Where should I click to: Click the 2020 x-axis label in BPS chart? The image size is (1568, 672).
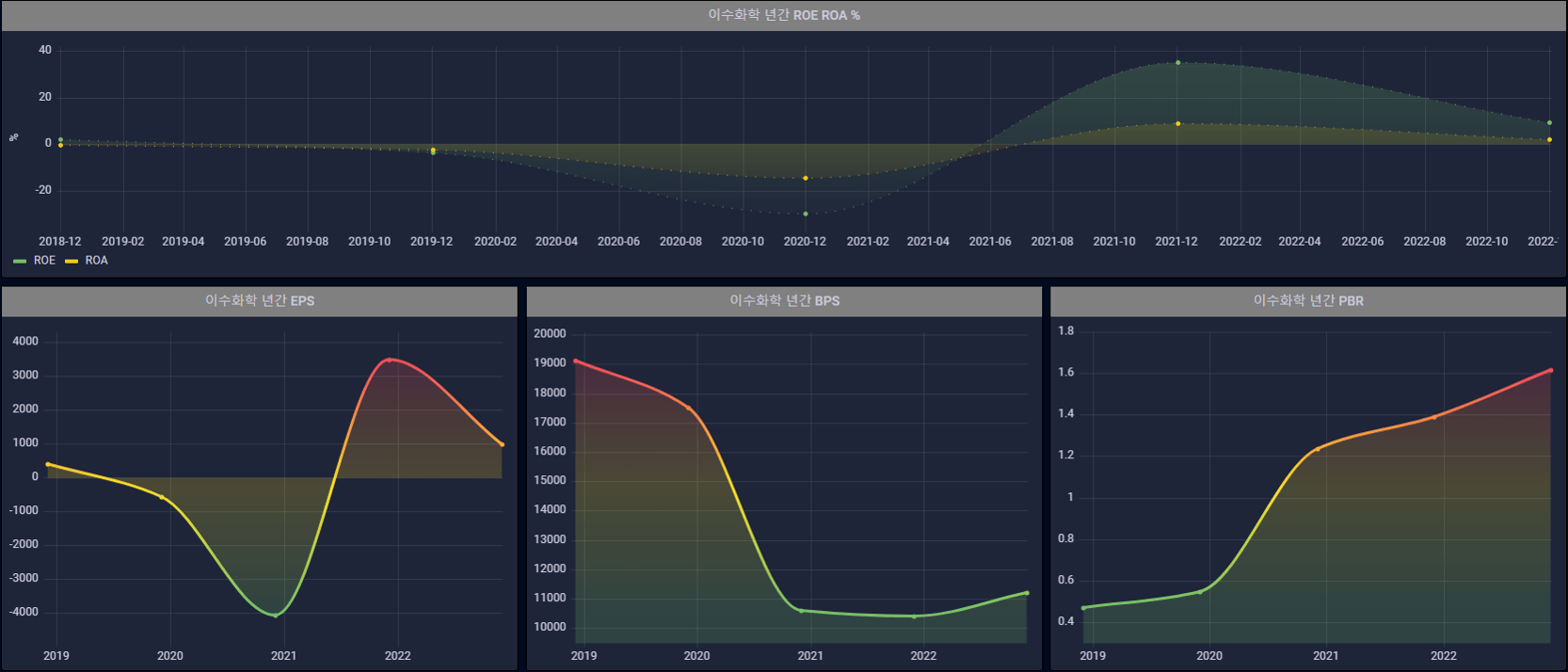click(696, 656)
